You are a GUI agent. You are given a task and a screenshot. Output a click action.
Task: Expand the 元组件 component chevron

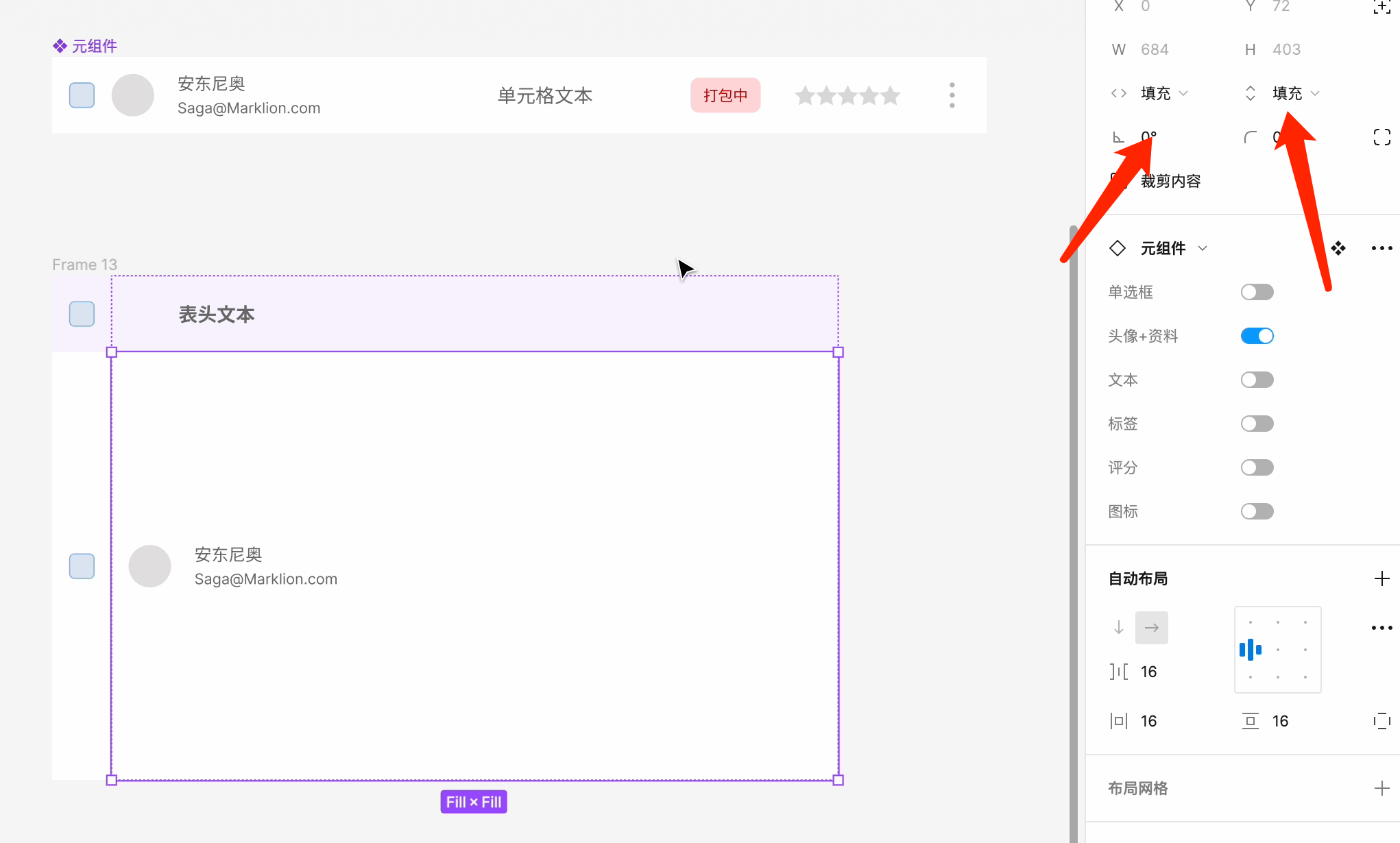point(1203,248)
